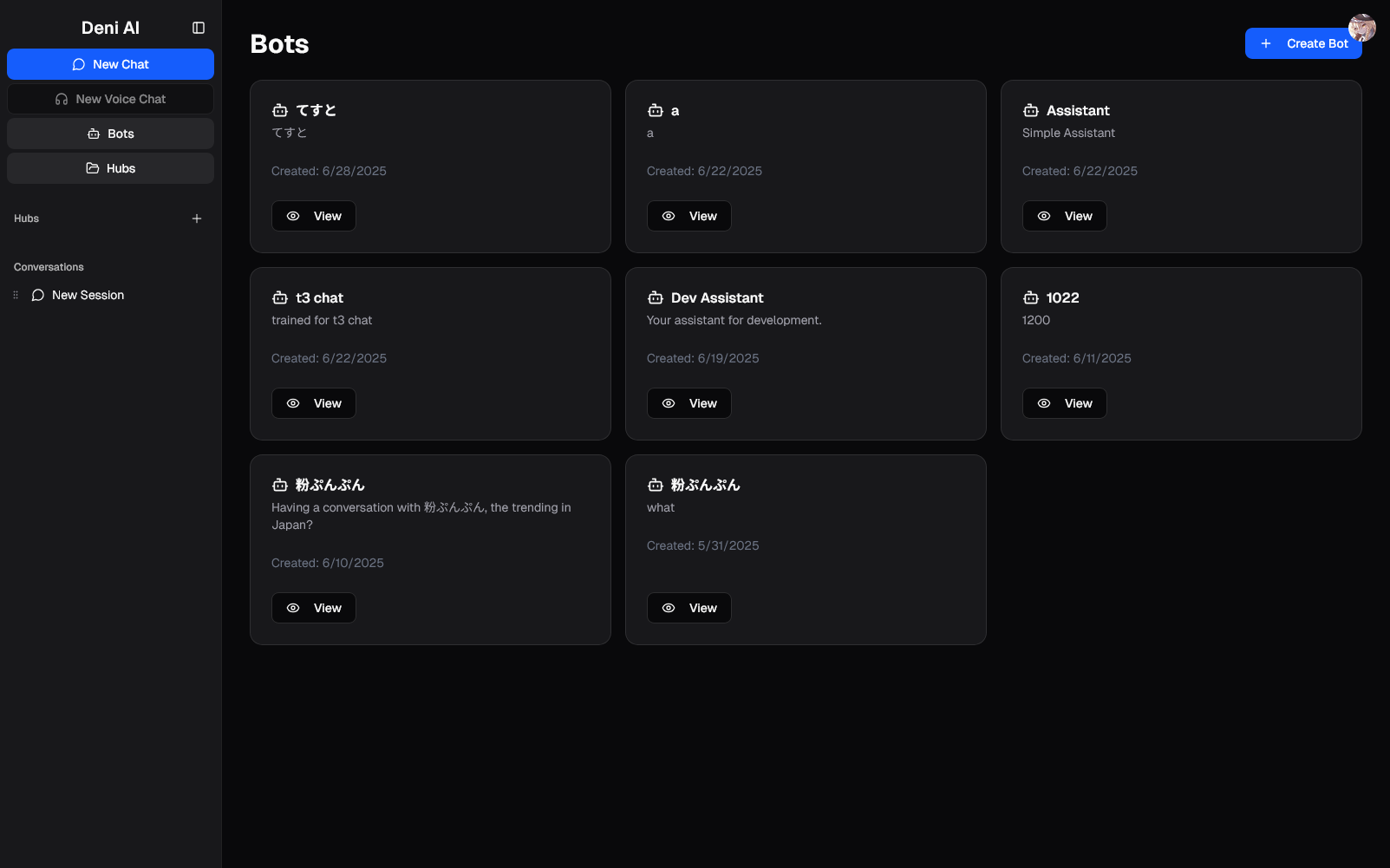Click the robot icon on 1022 card
1390x868 pixels.
1031,298
